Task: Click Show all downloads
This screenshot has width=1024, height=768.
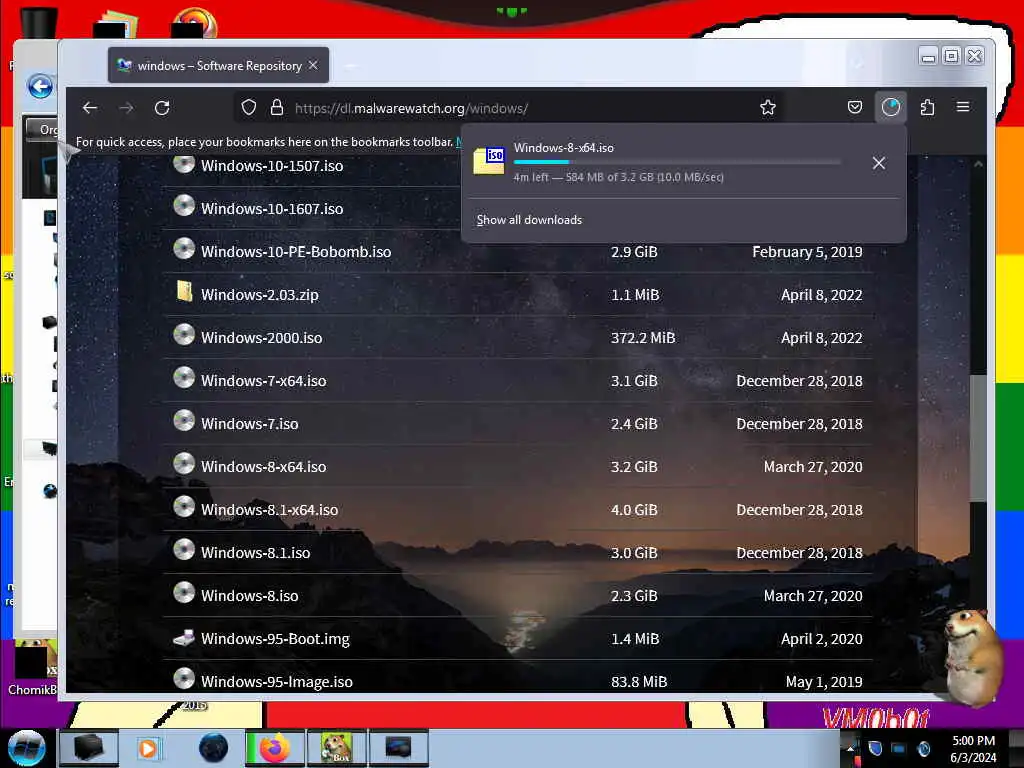Action: [x=529, y=220]
